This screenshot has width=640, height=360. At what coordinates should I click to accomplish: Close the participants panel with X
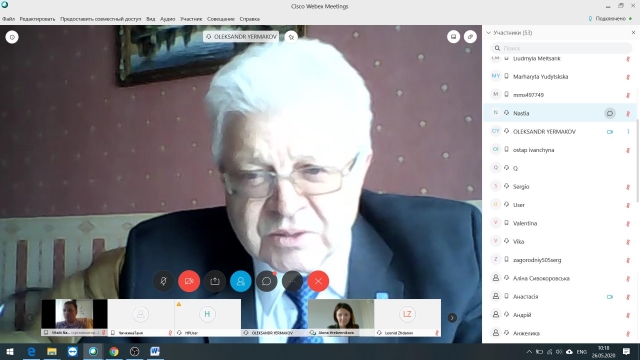point(633,33)
